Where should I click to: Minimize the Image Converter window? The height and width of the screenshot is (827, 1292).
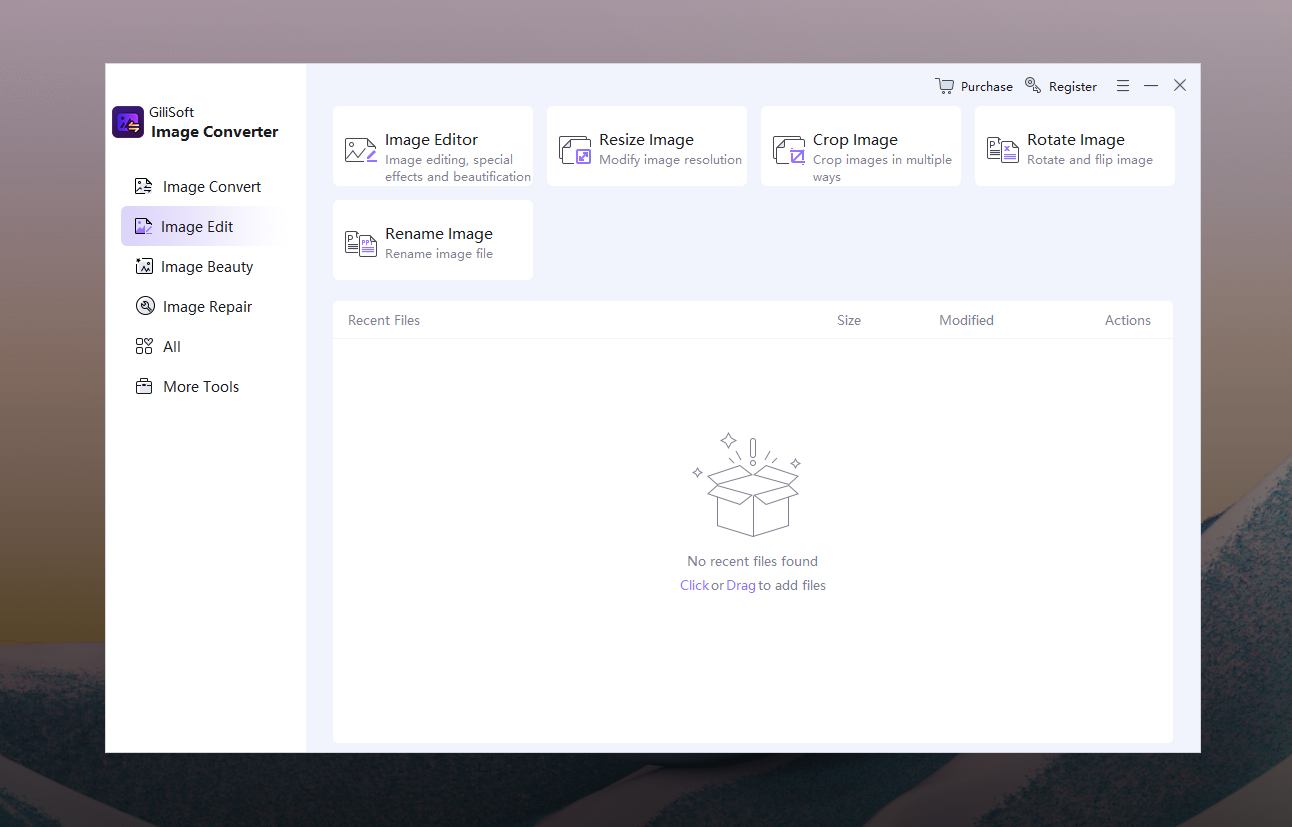pyautogui.click(x=1151, y=86)
